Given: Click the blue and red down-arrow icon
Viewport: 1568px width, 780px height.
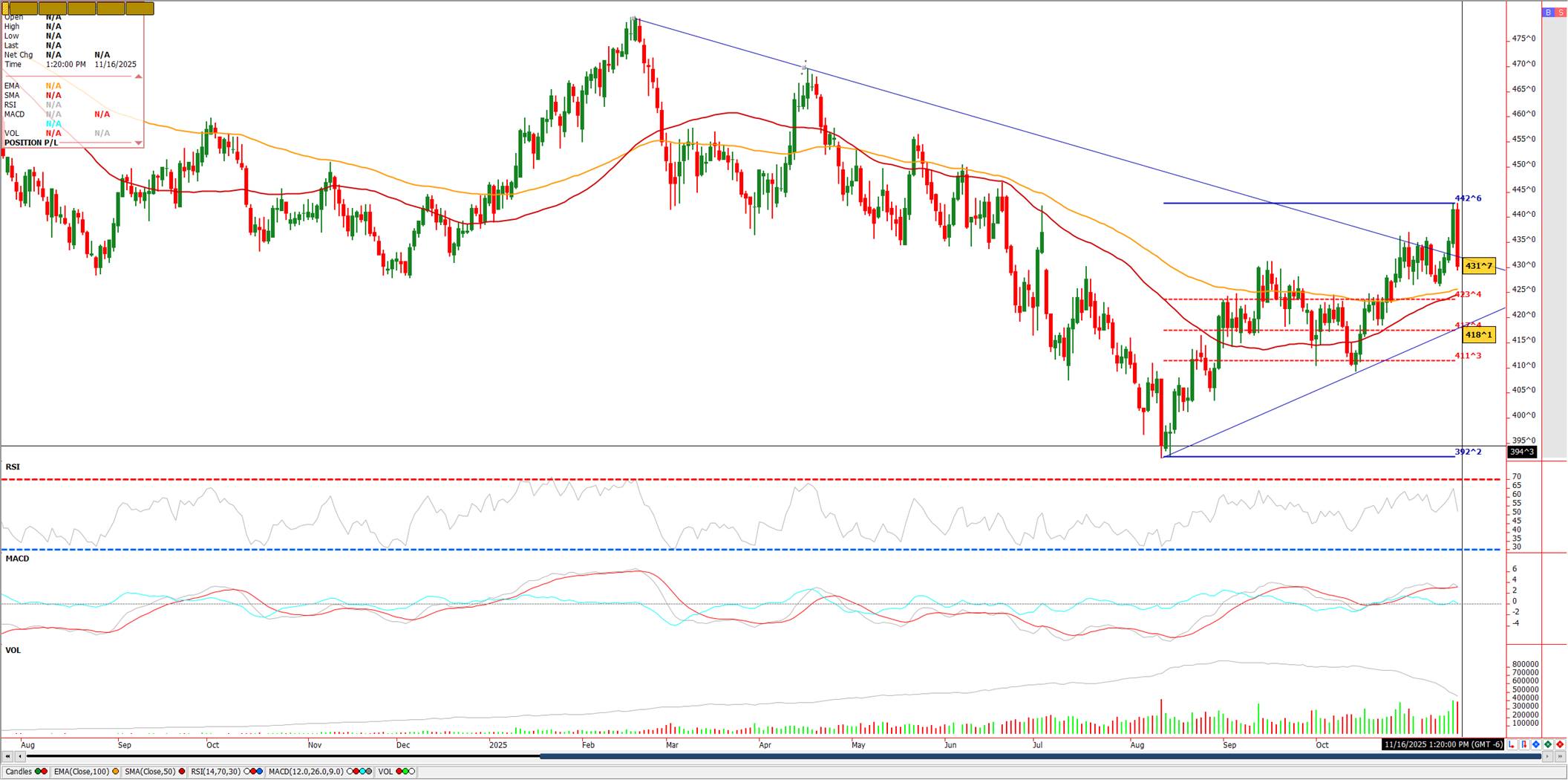Looking at the screenshot, I should click(1524, 744).
